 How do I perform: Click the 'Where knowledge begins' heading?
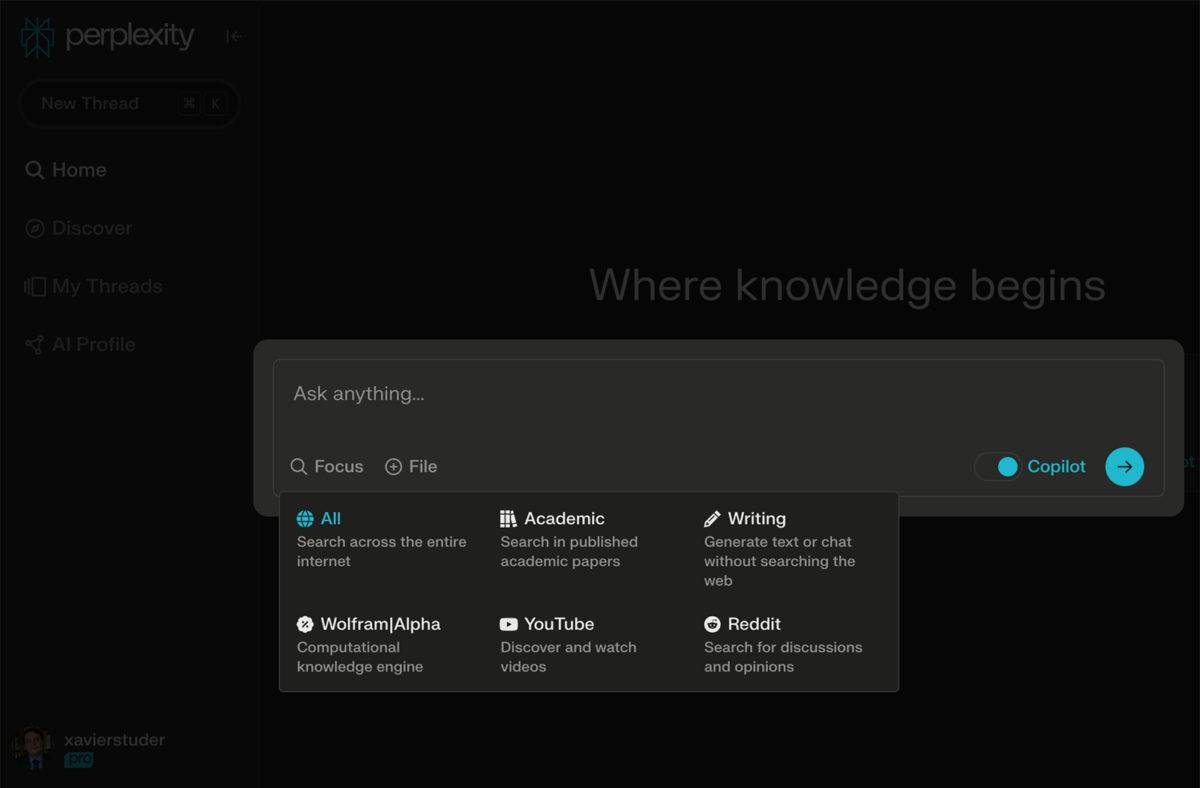(847, 285)
